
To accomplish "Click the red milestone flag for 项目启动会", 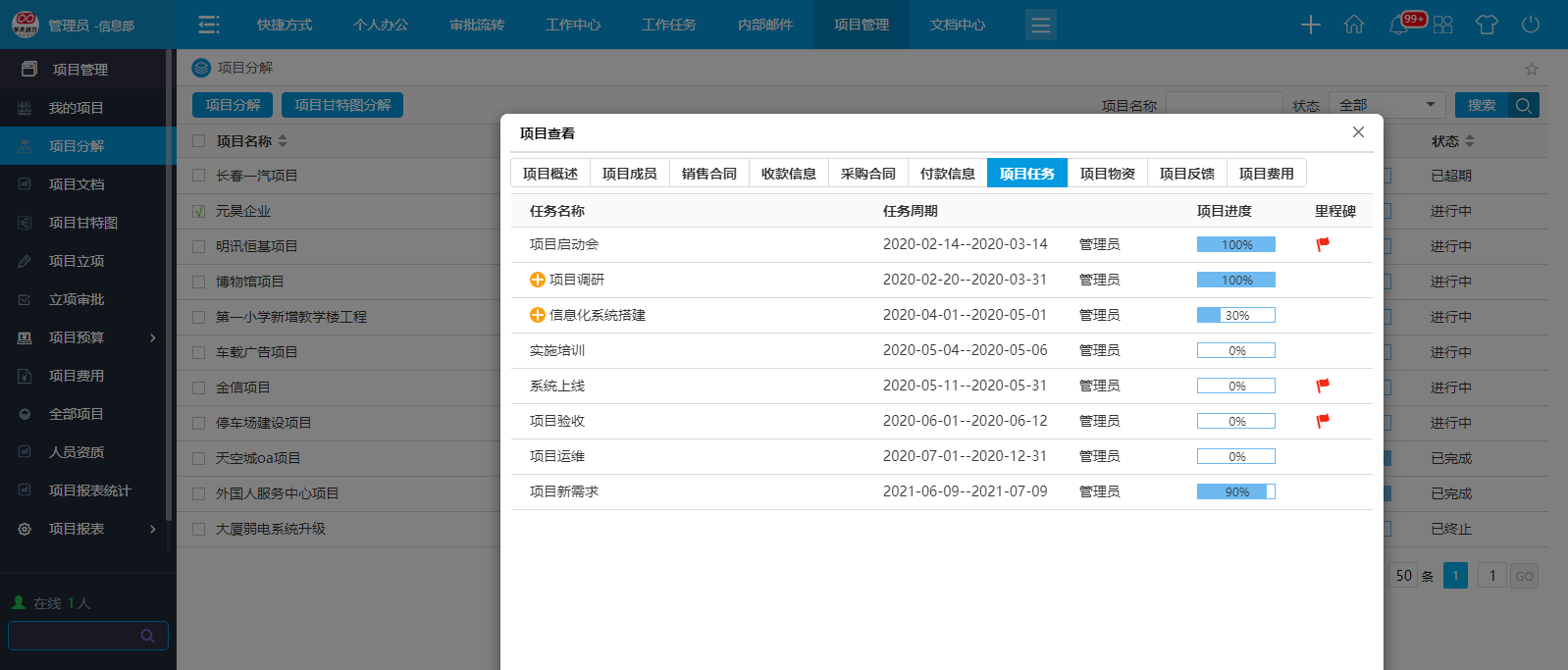I will click(1323, 244).
